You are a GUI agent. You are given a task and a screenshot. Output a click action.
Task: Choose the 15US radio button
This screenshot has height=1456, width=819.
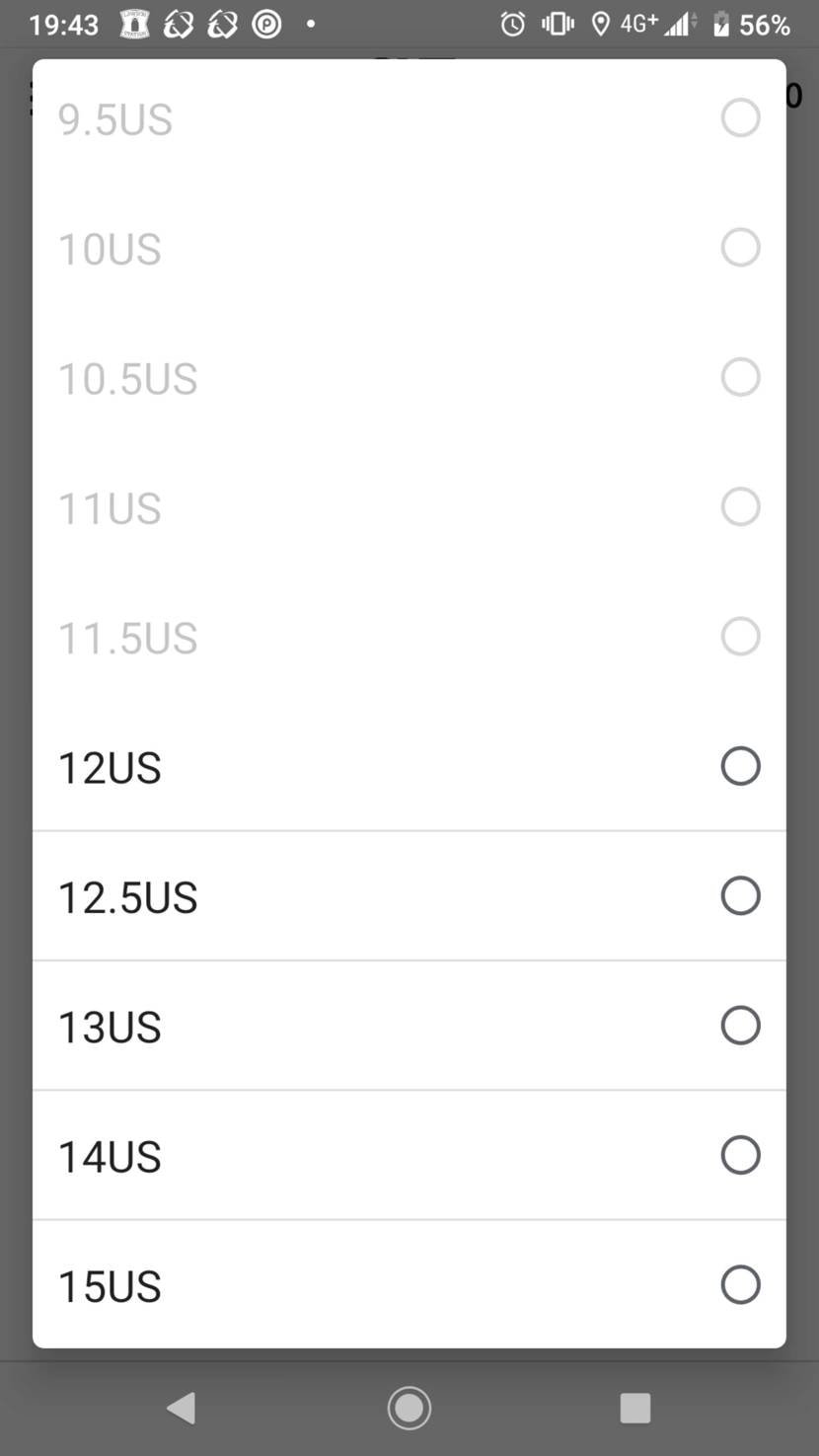point(740,1284)
